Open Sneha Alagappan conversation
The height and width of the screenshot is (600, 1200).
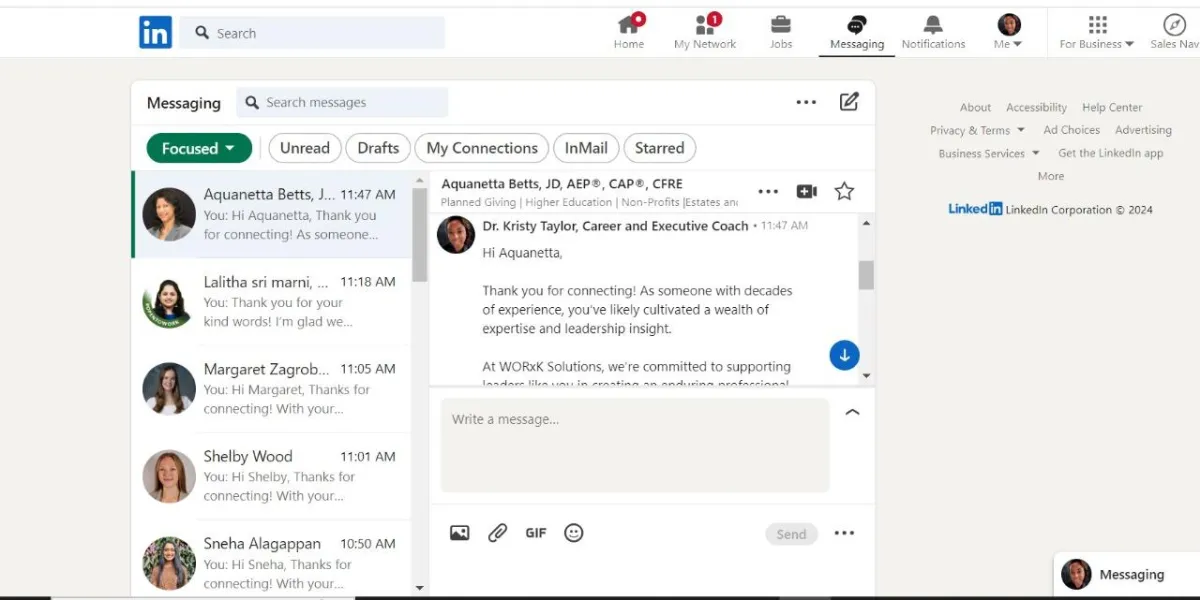coord(271,561)
